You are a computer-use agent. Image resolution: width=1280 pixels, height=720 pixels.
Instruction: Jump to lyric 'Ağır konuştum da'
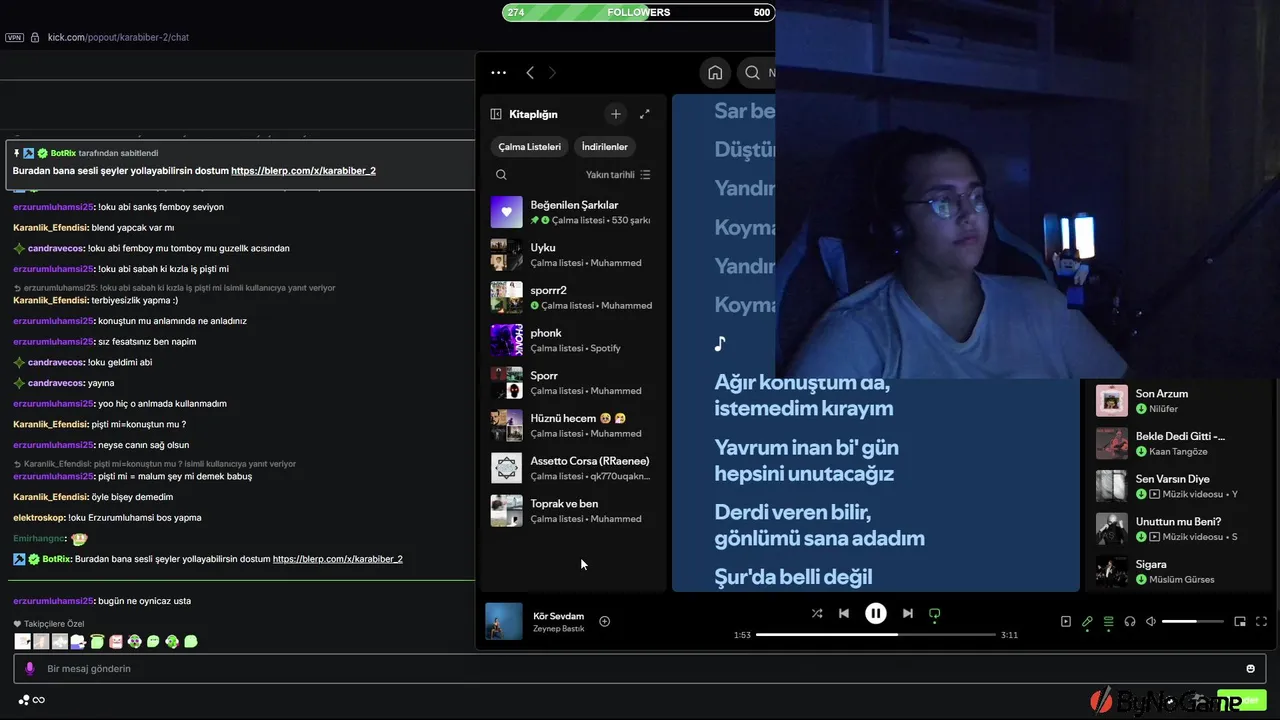[x=803, y=395]
